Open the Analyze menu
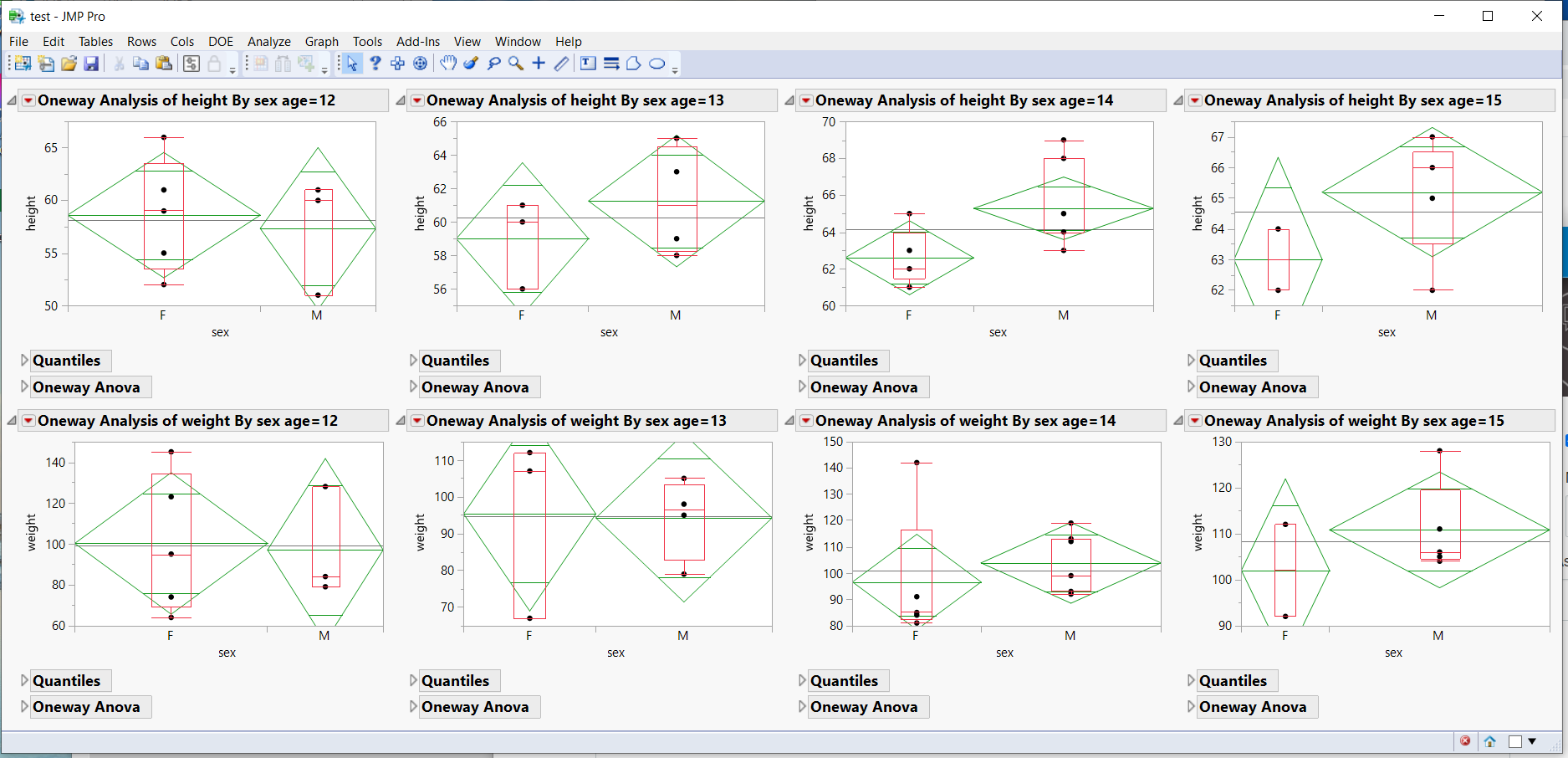This screenshot has width=1568, height=758. pyautogui.click(x=268, y=41)
